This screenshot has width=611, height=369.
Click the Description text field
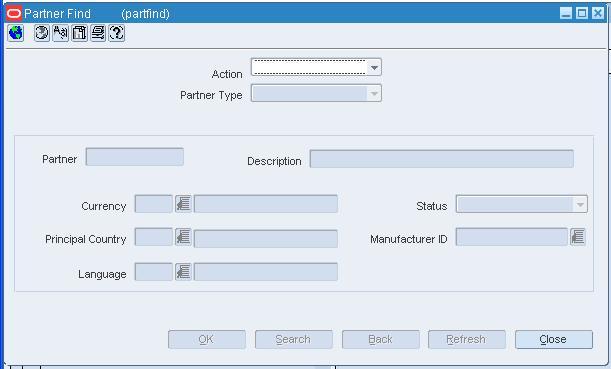coord(441,159)
